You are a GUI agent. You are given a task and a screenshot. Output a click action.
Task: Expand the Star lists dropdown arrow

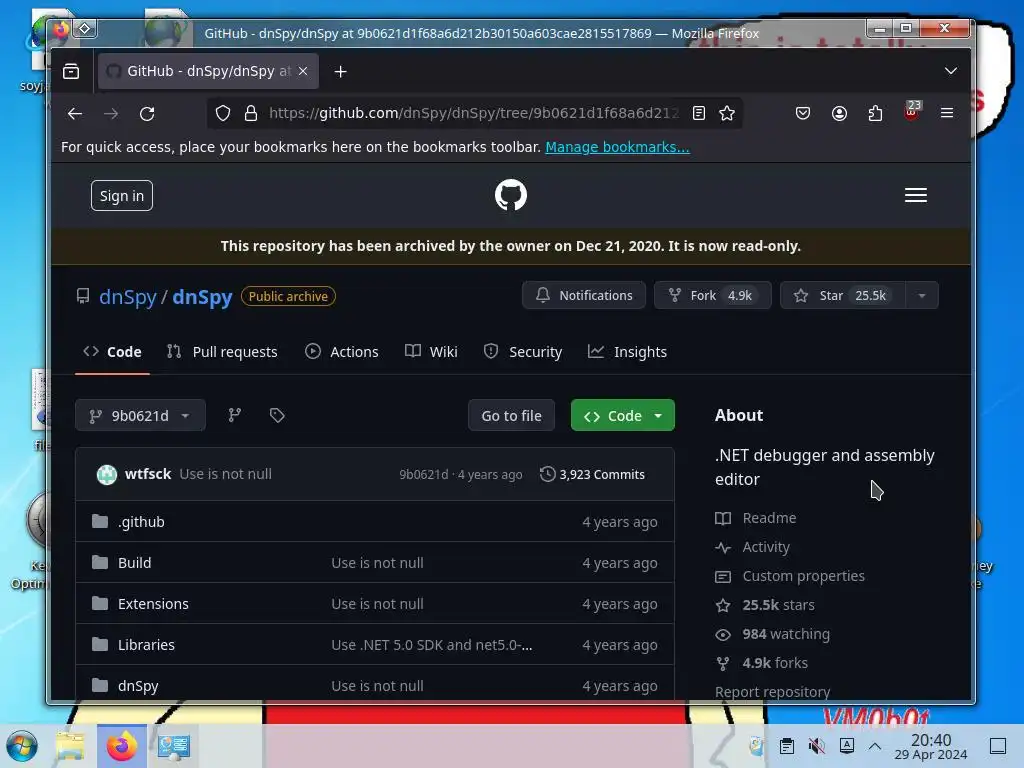[x=922, y=296]
